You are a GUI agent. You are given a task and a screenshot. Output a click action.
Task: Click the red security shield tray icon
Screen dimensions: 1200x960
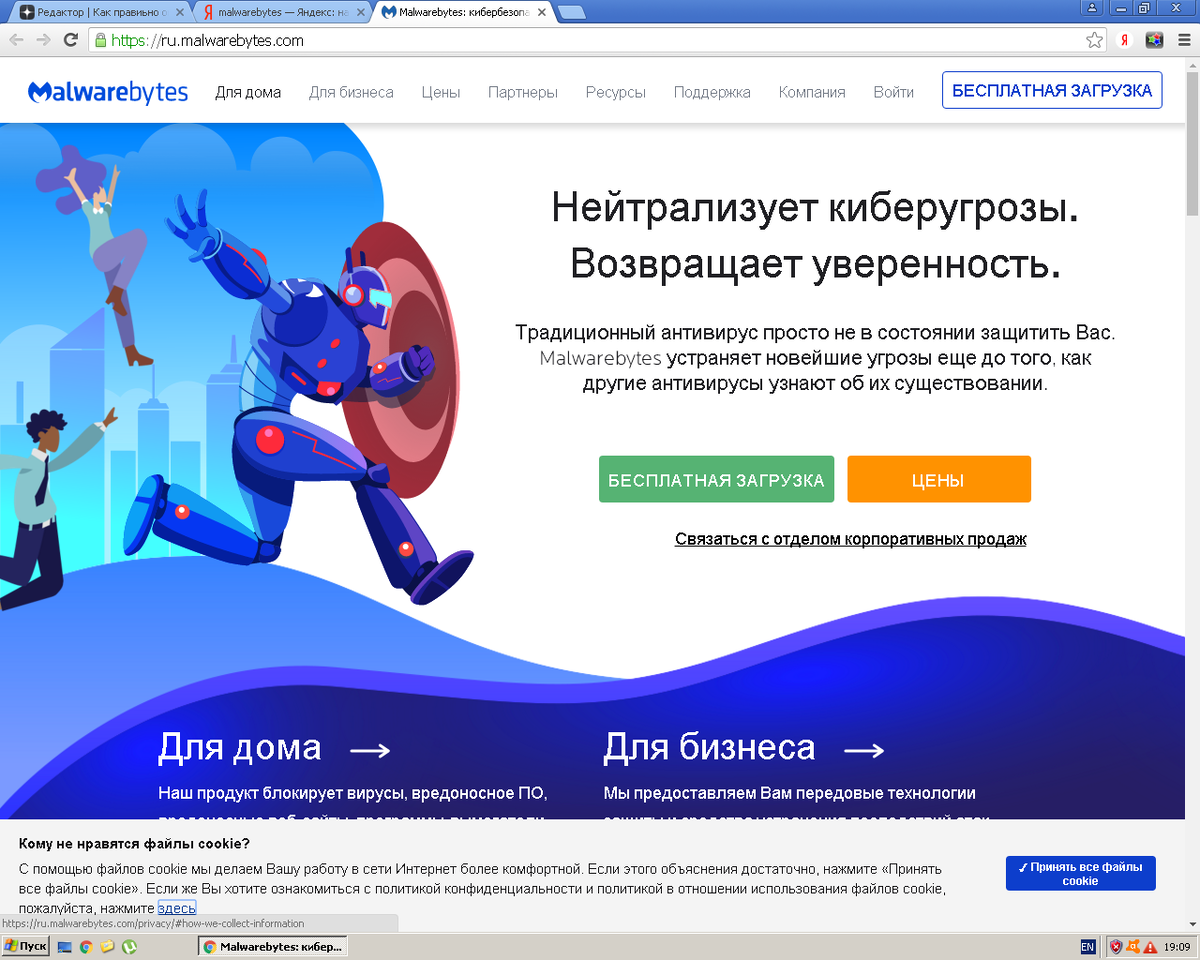tap(1116, 946)
